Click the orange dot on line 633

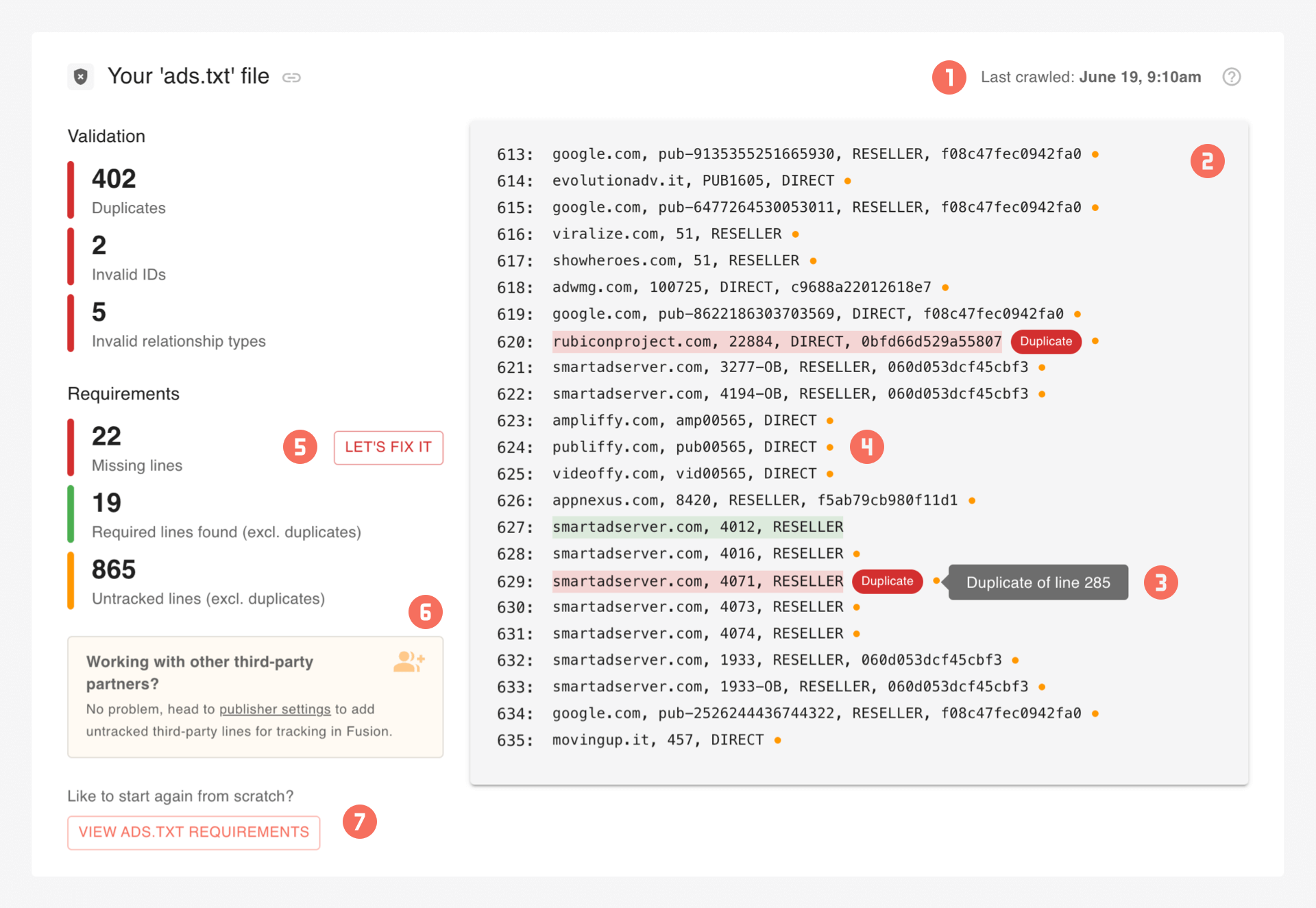1042,687
